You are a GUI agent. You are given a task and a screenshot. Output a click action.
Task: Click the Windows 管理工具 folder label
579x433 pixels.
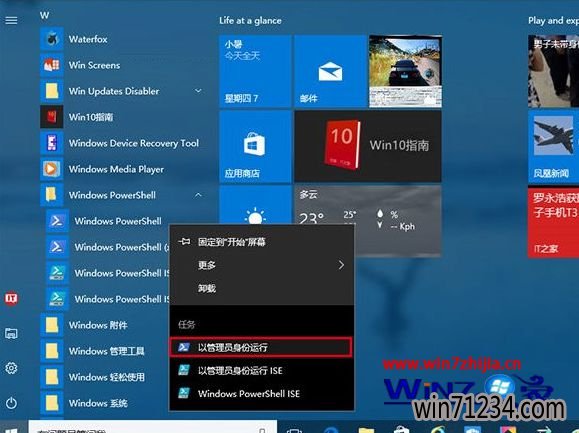pos(106,351)
